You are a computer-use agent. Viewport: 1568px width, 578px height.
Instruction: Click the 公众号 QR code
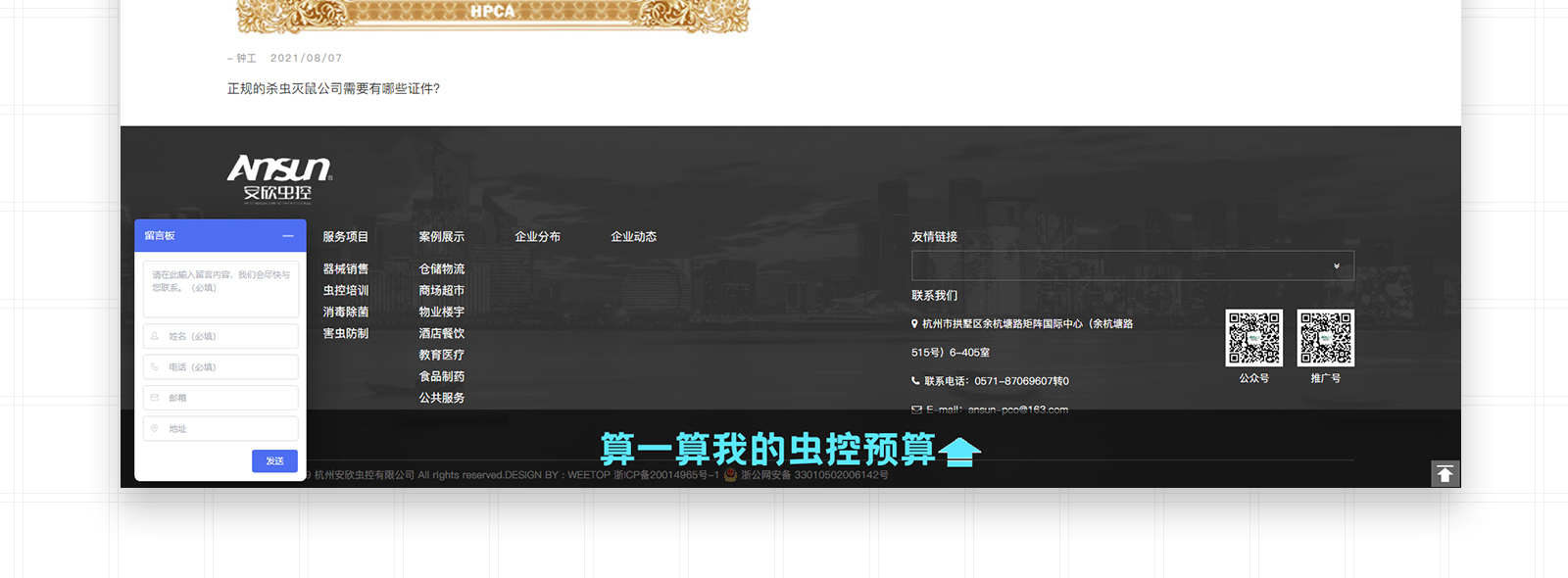tap(1253, 338)
